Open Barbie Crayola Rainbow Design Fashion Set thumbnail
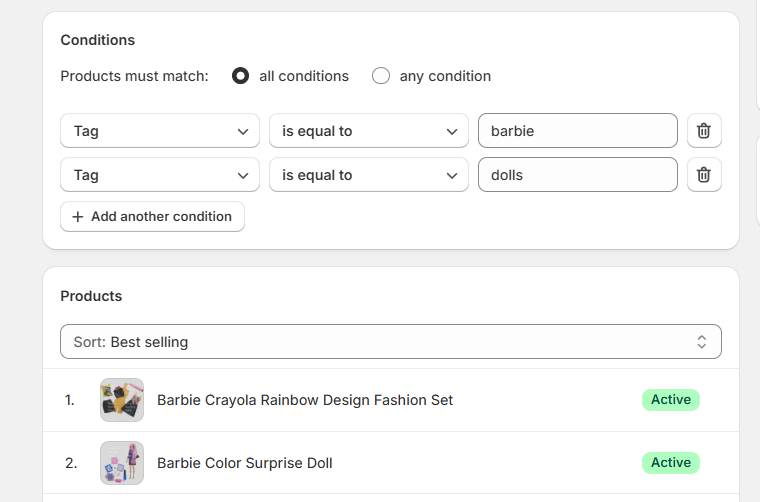The image size is (760, 502). pyautogui.click(x=122, y=400)
